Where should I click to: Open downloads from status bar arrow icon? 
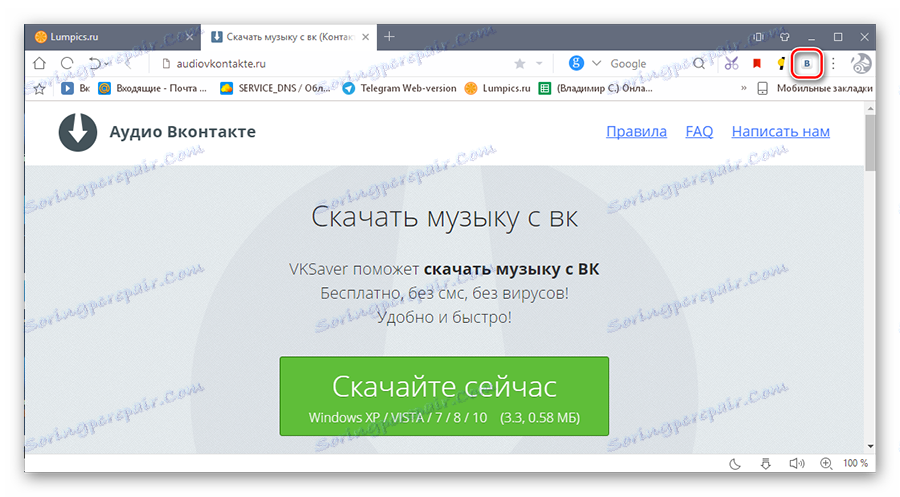(766, 464)
